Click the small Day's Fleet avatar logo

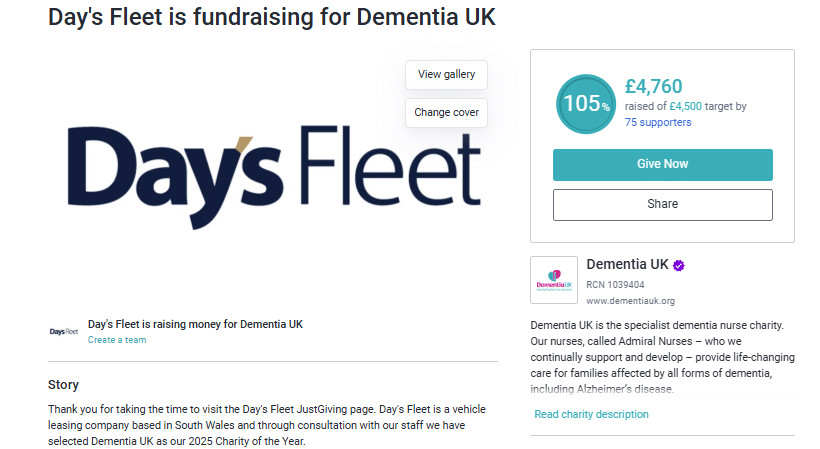click(x=64, y=331)
